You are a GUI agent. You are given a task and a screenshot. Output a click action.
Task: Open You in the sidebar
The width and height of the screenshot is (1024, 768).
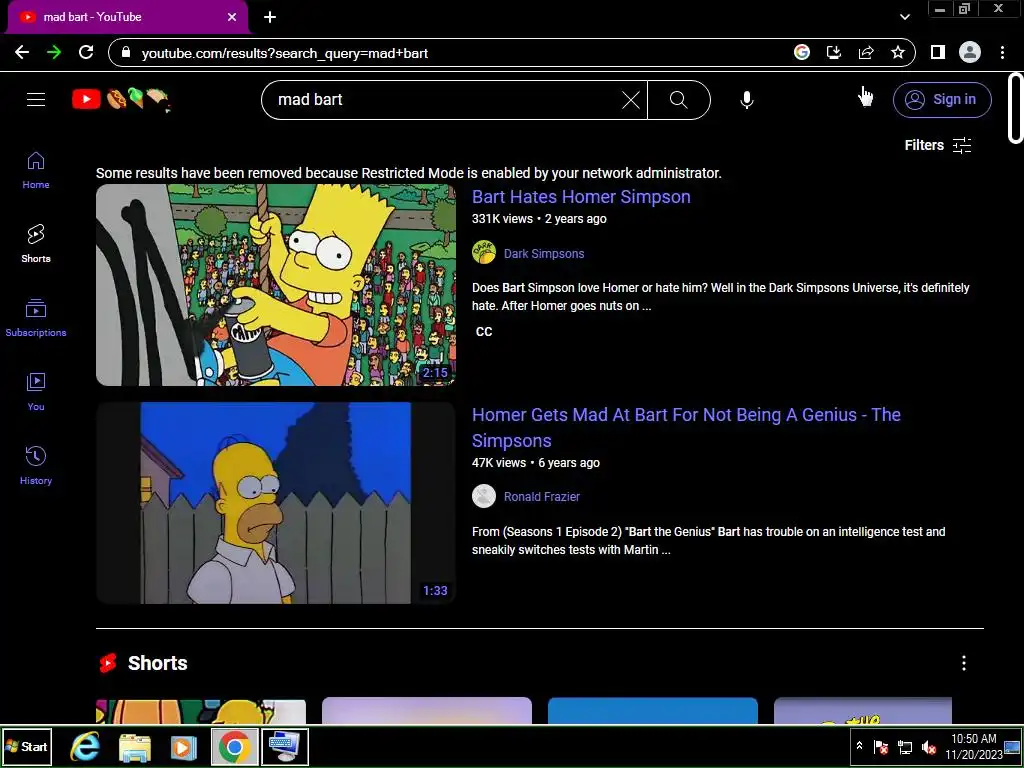36,392
